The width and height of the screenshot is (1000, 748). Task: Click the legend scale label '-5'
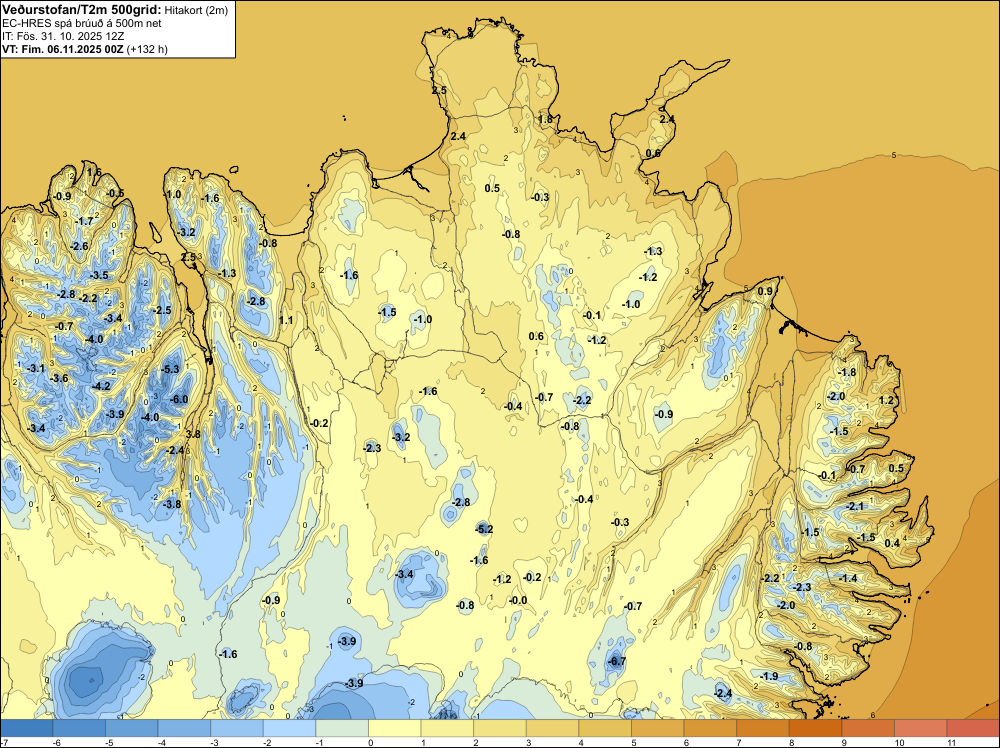108,743
